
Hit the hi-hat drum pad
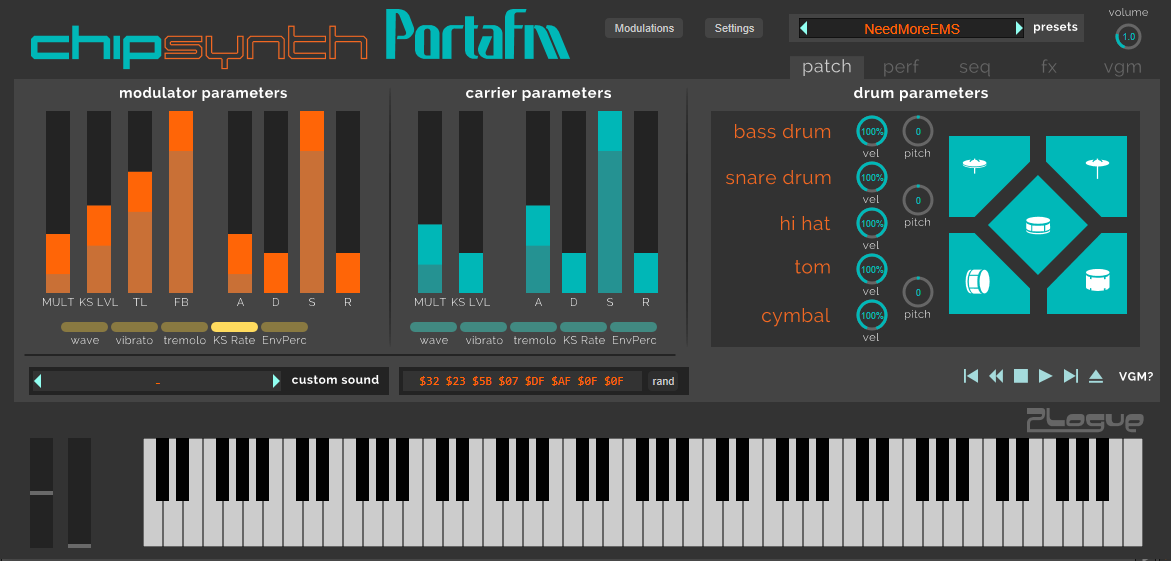coord(977,166)
